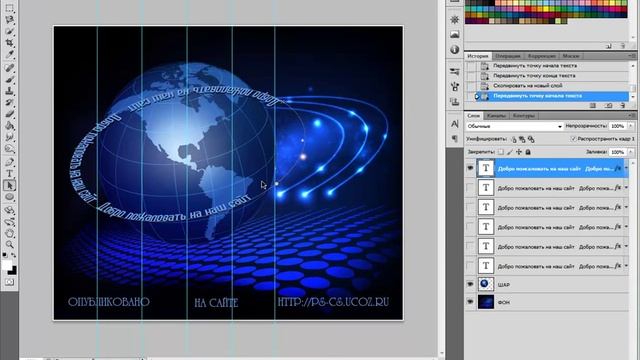This screenshot has height=360, width=640.
Task: Select the Horizontal Type tool
Action: point(9,174)
